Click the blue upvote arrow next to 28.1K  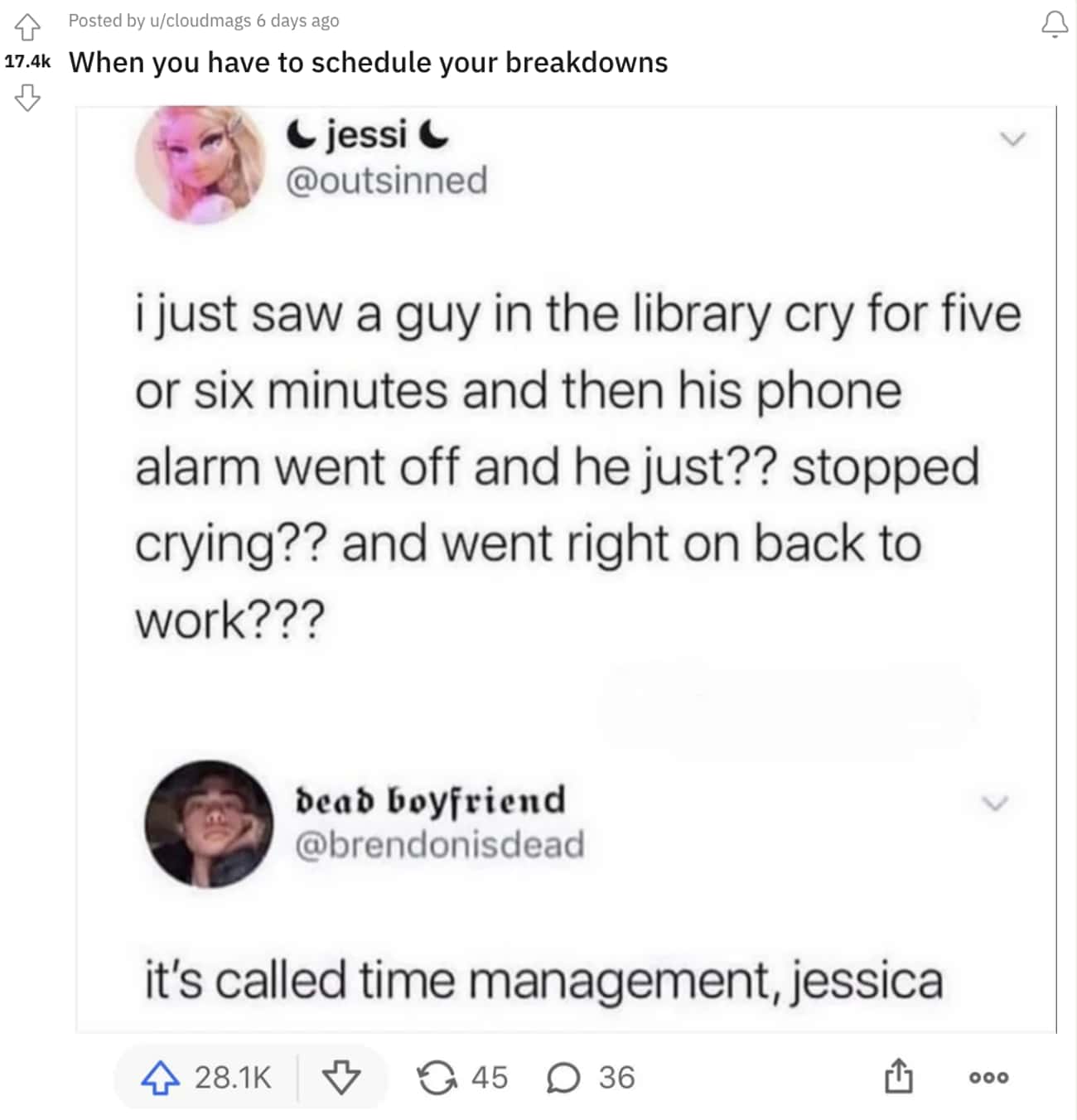(x=160, y=1078)
